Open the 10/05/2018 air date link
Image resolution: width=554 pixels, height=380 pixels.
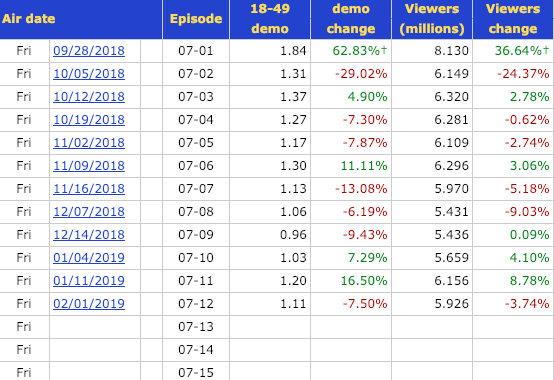click(x=89, y=74)
